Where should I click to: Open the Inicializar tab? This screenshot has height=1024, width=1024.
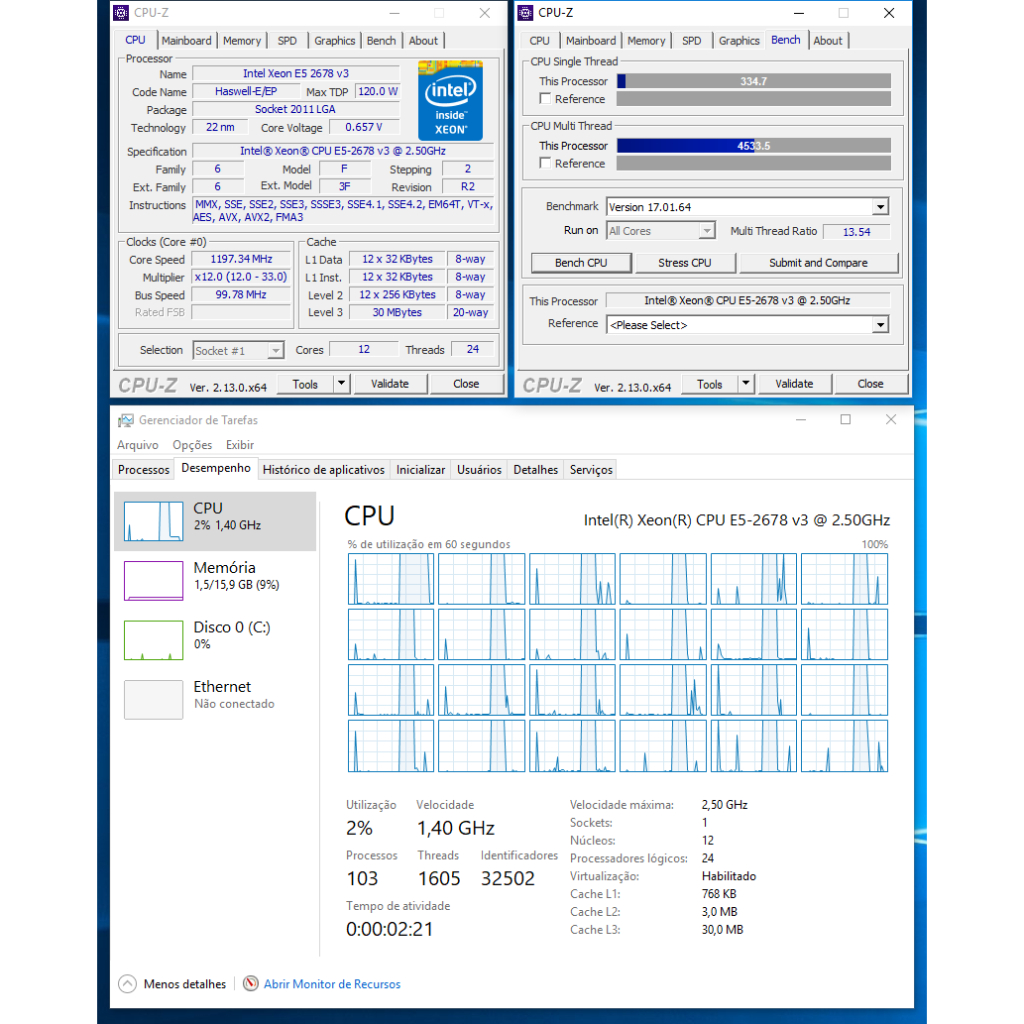click(421, 470)
